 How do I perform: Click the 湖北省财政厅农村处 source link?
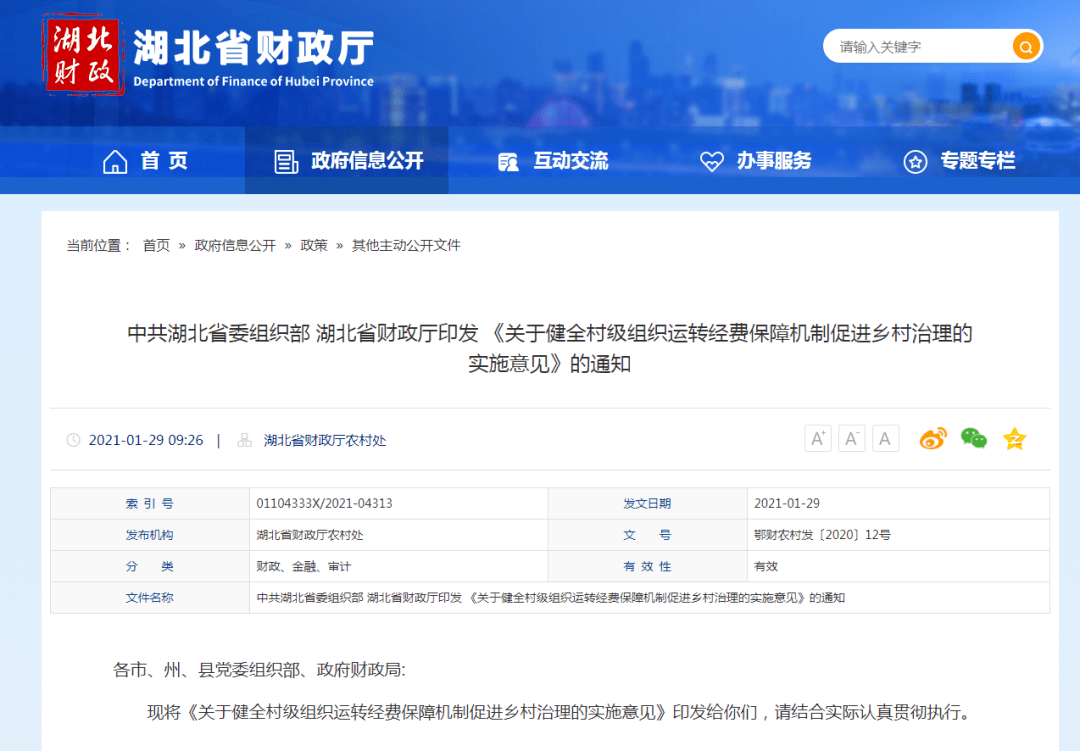[x=325, y=440]
